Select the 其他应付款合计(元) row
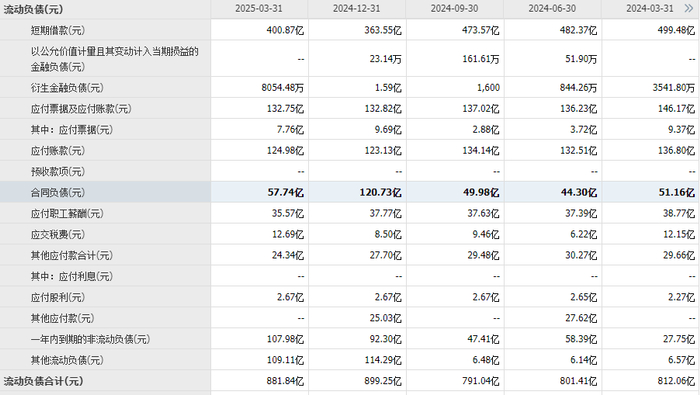Image resolution: width=700 pixels, height=395 pixels. click(x=350, y=255)
